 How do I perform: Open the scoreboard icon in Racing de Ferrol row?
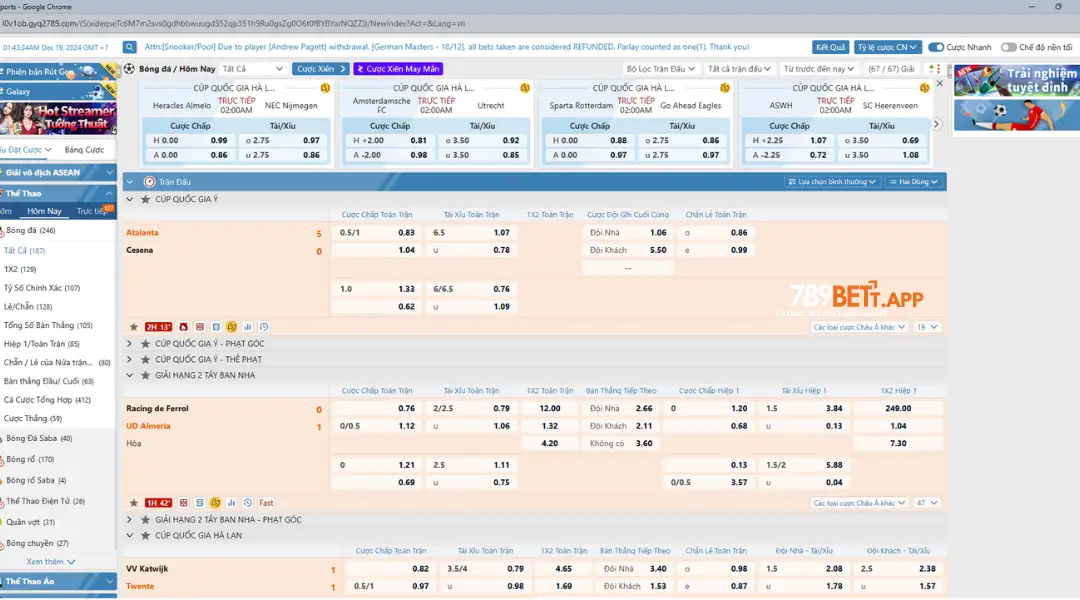(x=199, y=503)
